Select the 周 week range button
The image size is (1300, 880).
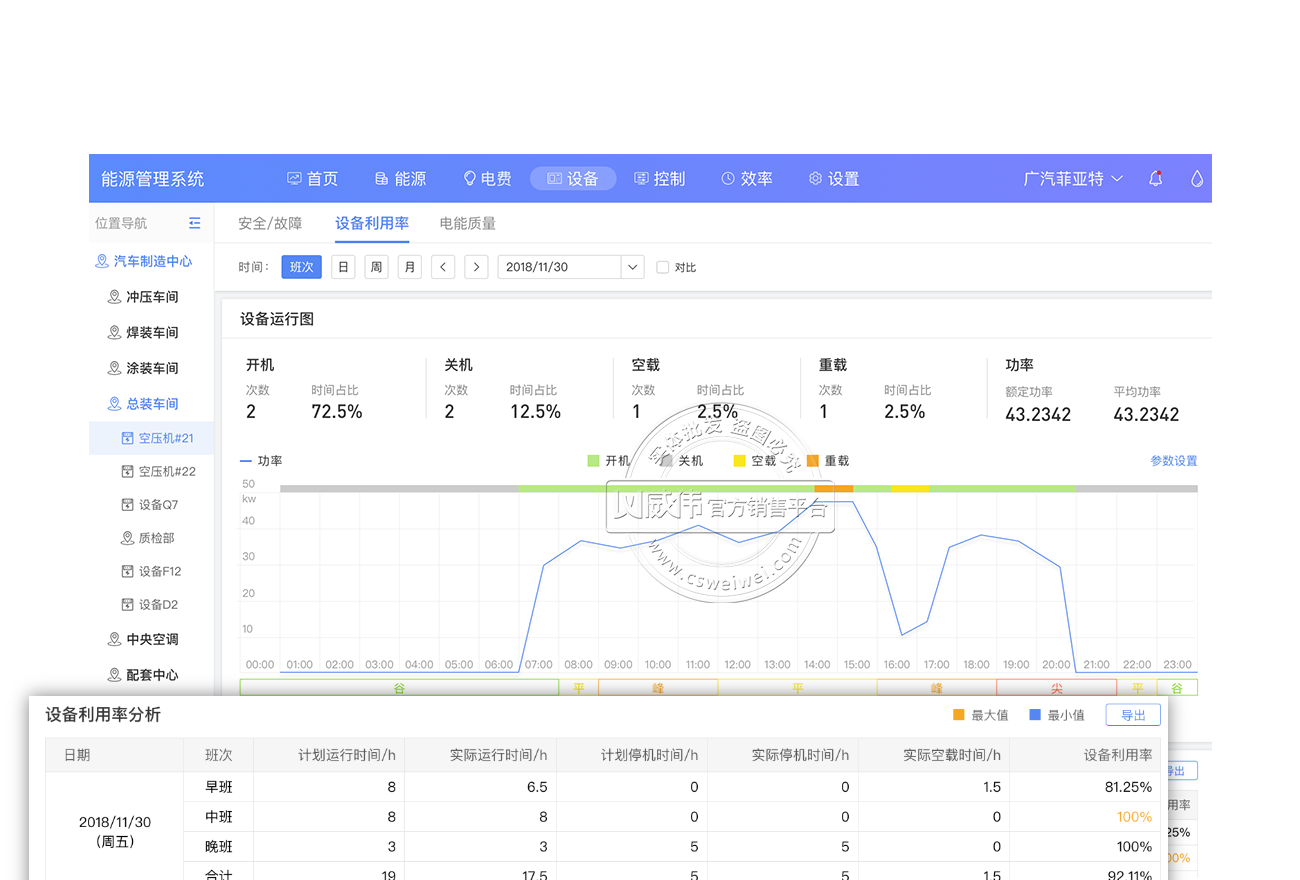pos(376,267)
